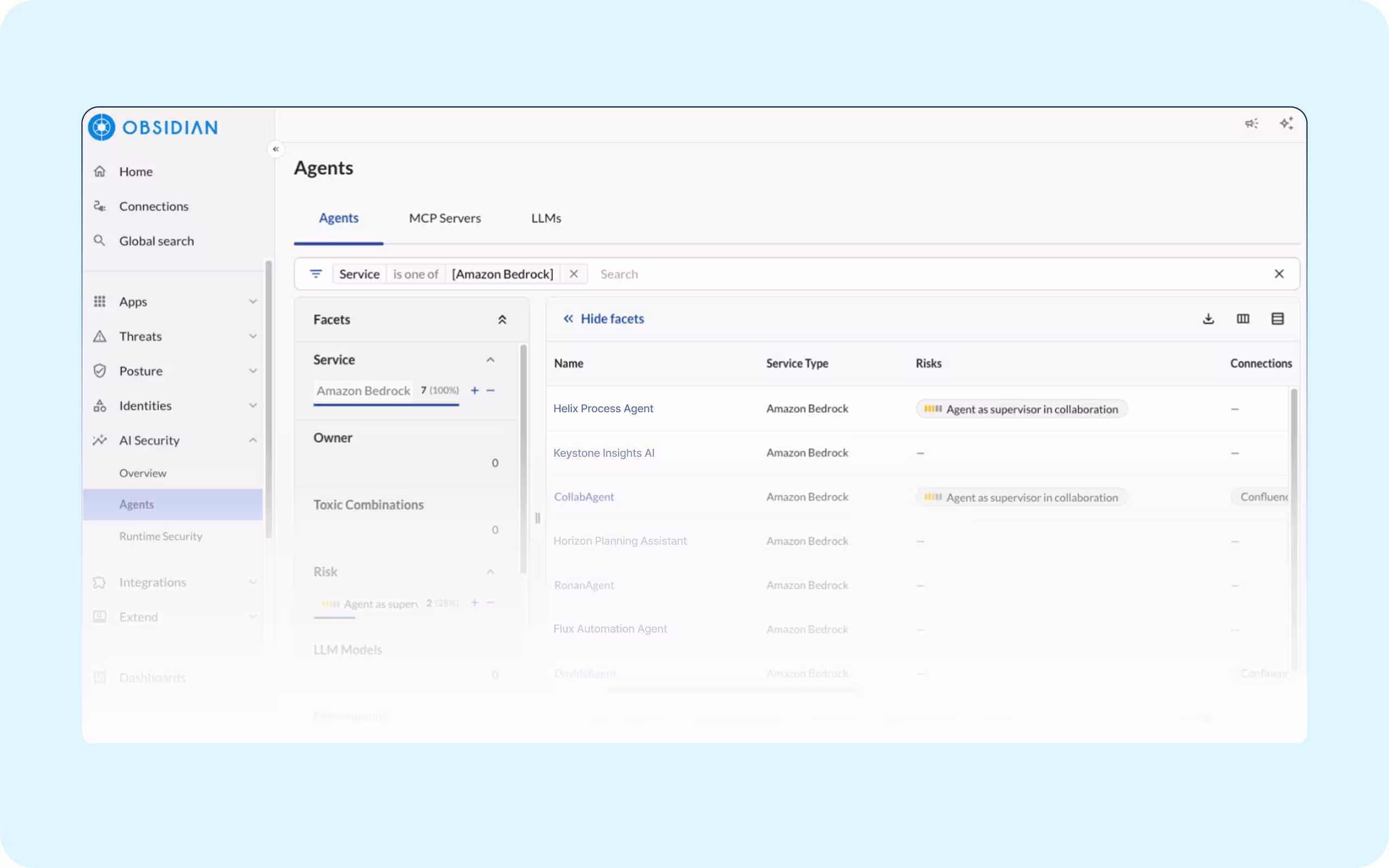Click the Posture shield icon
1389x868 pixels.
(x=100, y=371)
